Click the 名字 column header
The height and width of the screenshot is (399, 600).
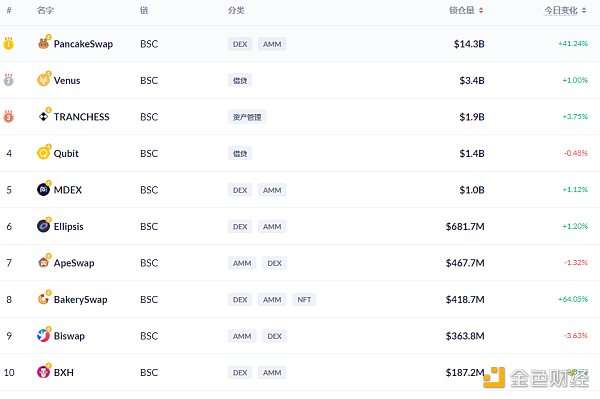pos(45,10)
